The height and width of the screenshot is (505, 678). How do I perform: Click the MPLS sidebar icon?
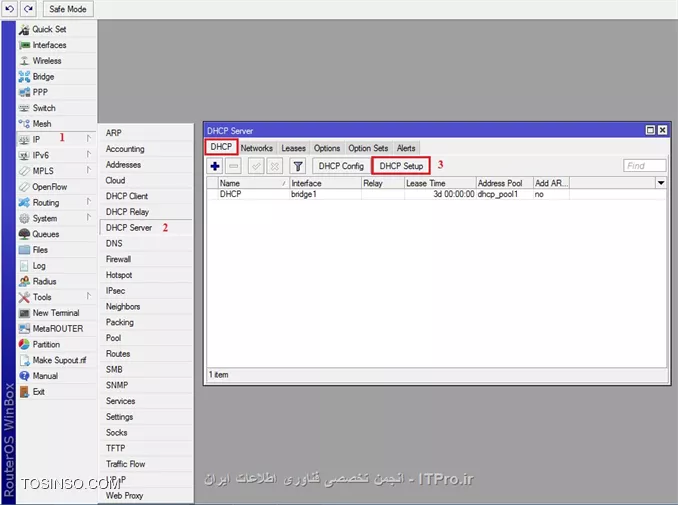[25, 171]
